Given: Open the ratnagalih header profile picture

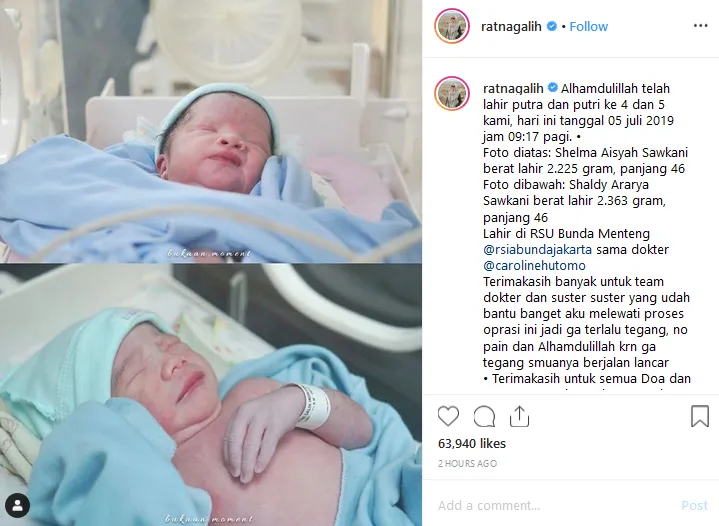Looking at the screenshot, I should [x=452, y=26].
